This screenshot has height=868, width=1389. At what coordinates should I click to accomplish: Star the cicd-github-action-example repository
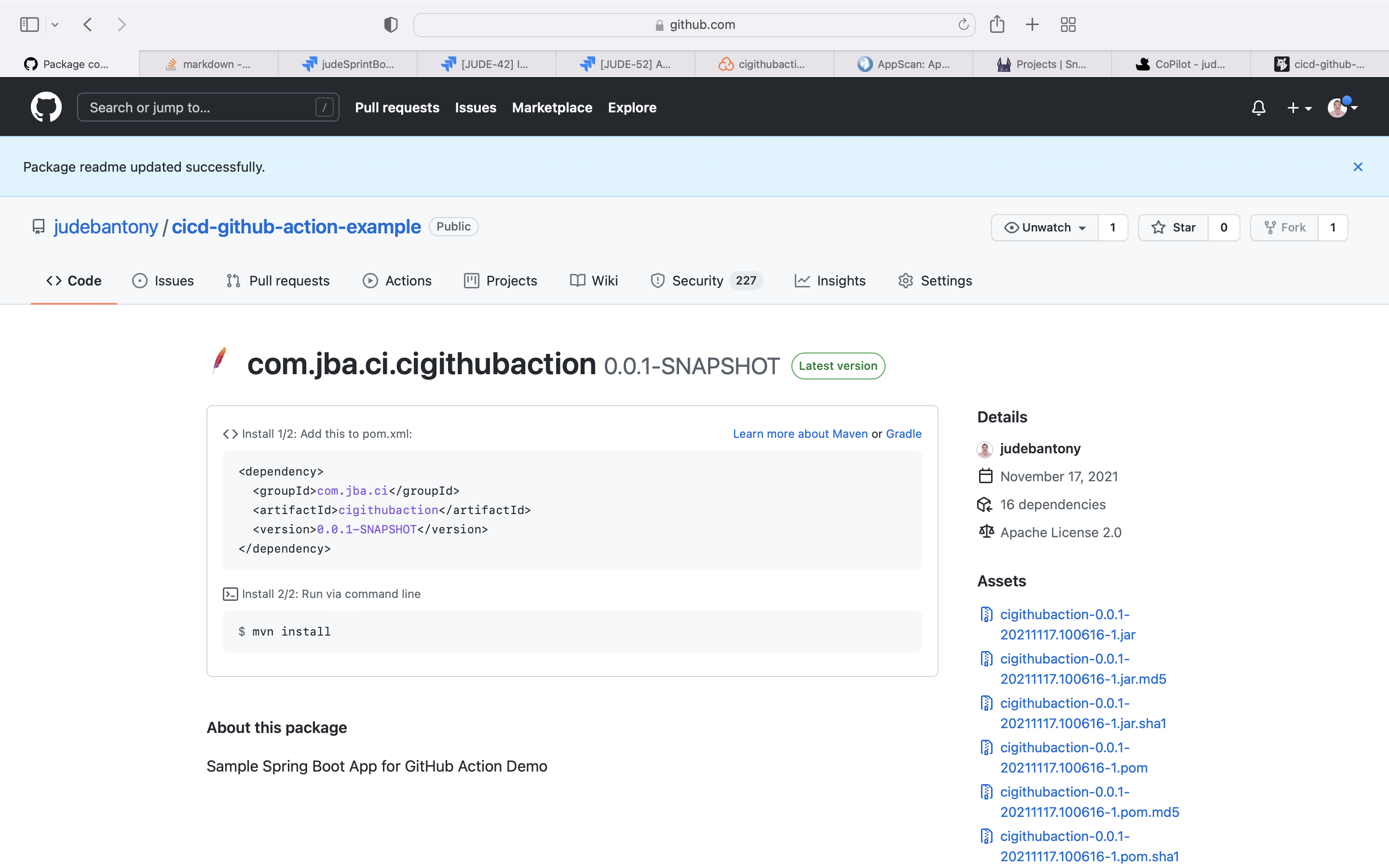click(1173, 228)
